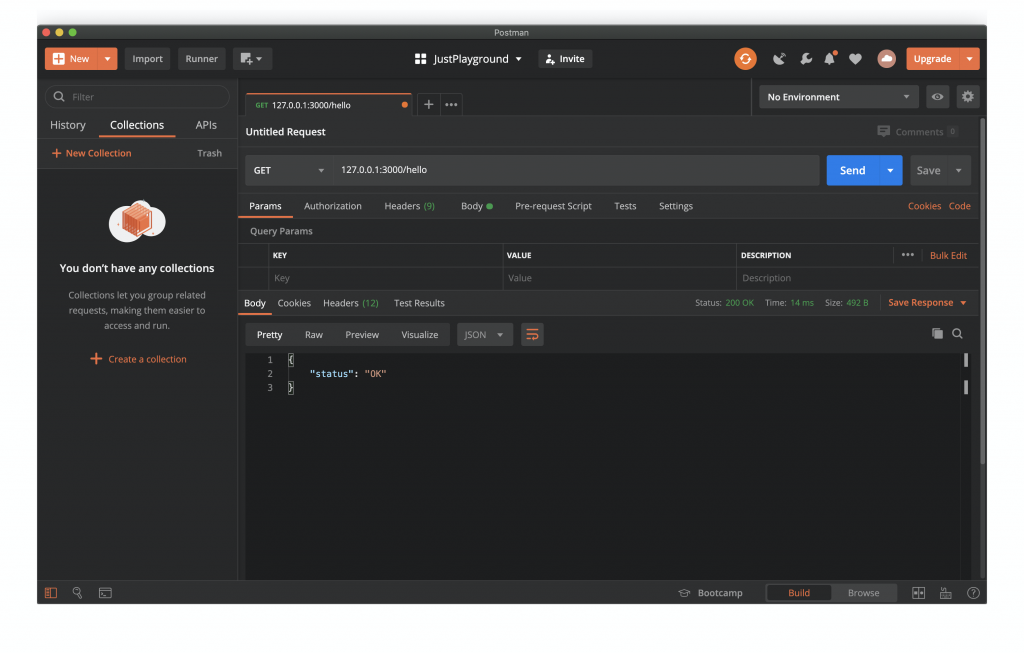Click the collections box illustration

[x=137, y=221]
